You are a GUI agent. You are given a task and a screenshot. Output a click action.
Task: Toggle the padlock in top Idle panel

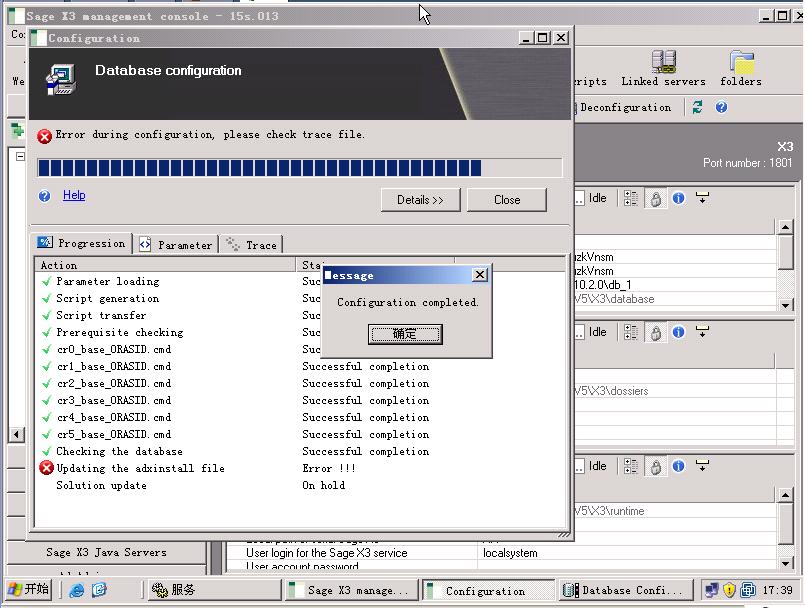pos(655,199)
